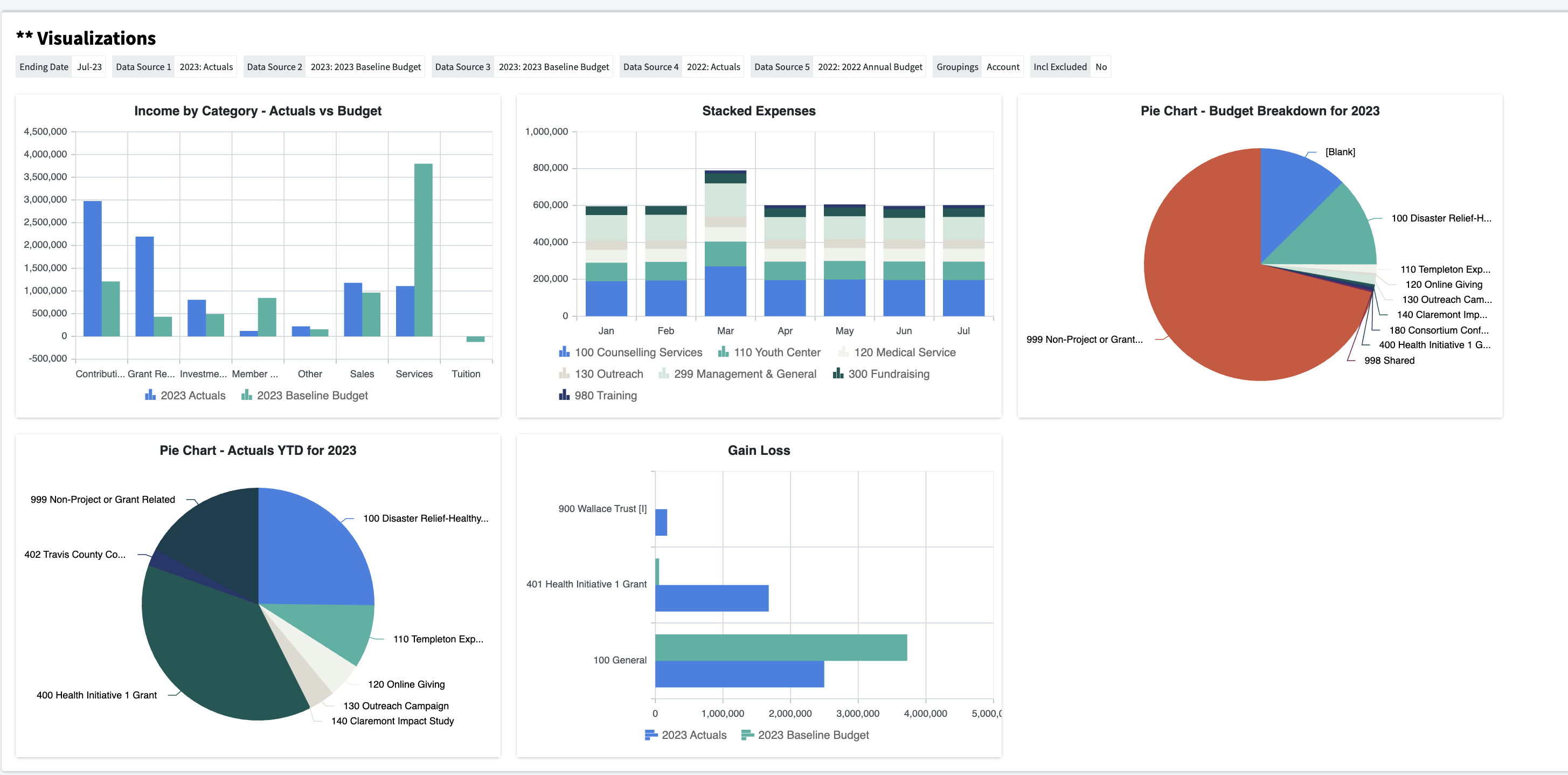Click the 100 Counselling Services legend icon

point(564,352)
